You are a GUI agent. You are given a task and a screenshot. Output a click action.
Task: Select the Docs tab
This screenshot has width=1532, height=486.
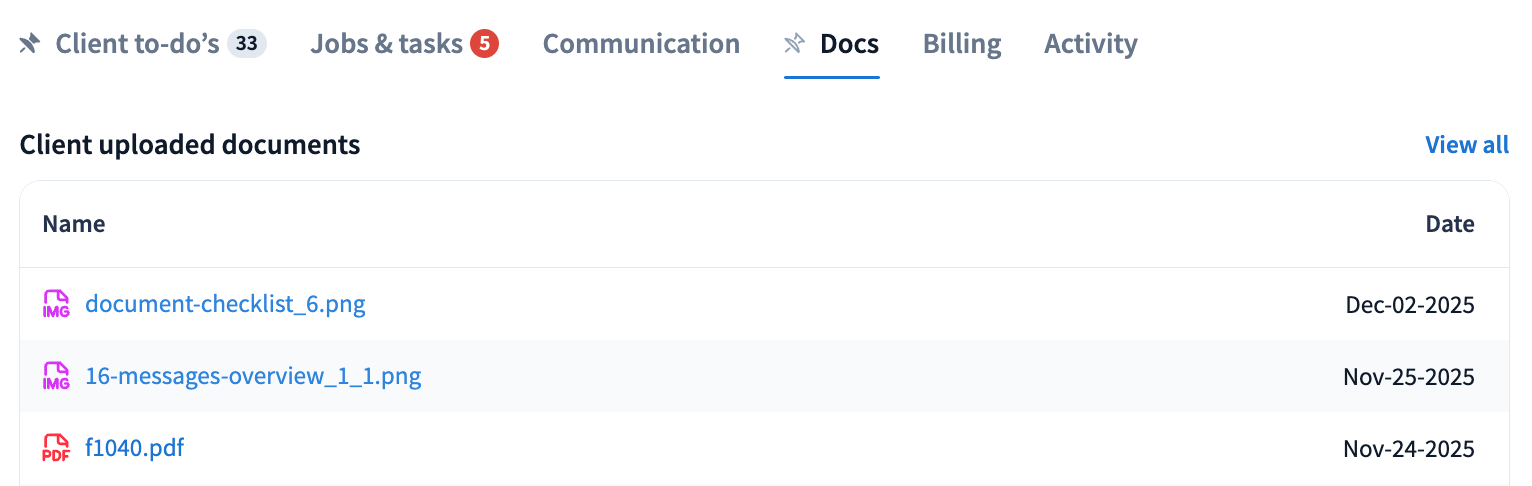click(x=849, y=44)
